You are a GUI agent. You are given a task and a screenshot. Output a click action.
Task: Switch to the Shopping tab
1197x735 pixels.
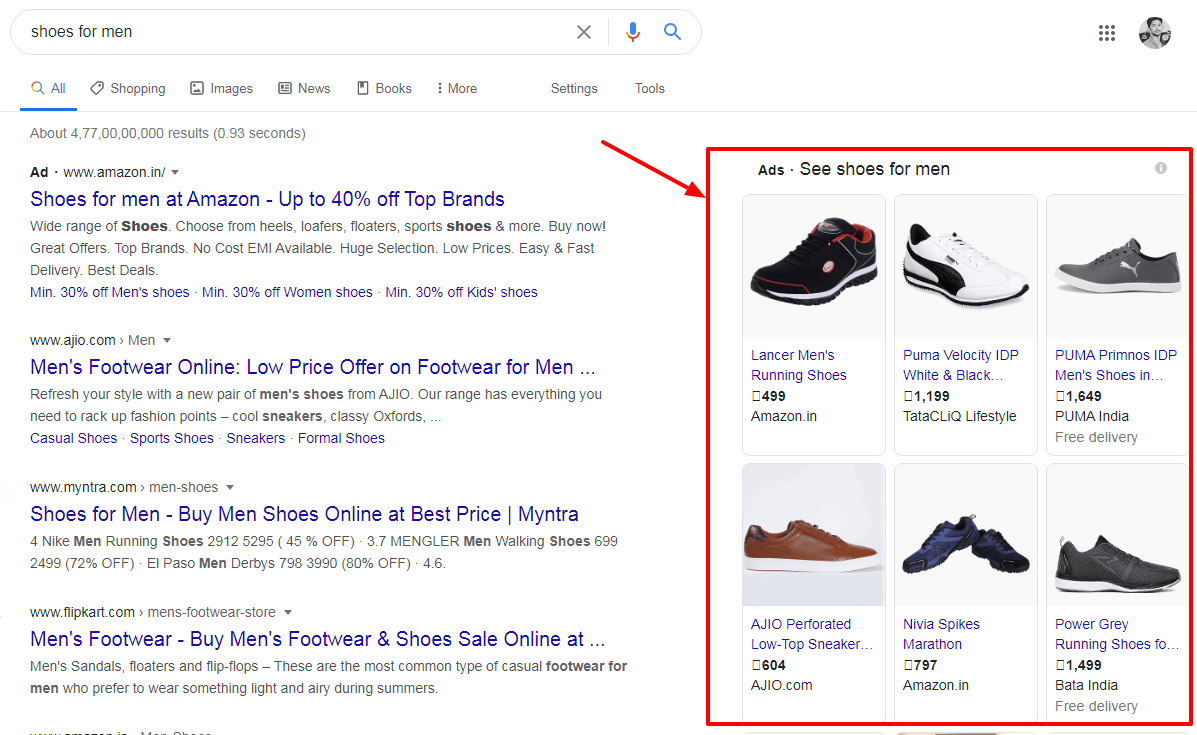127,89
